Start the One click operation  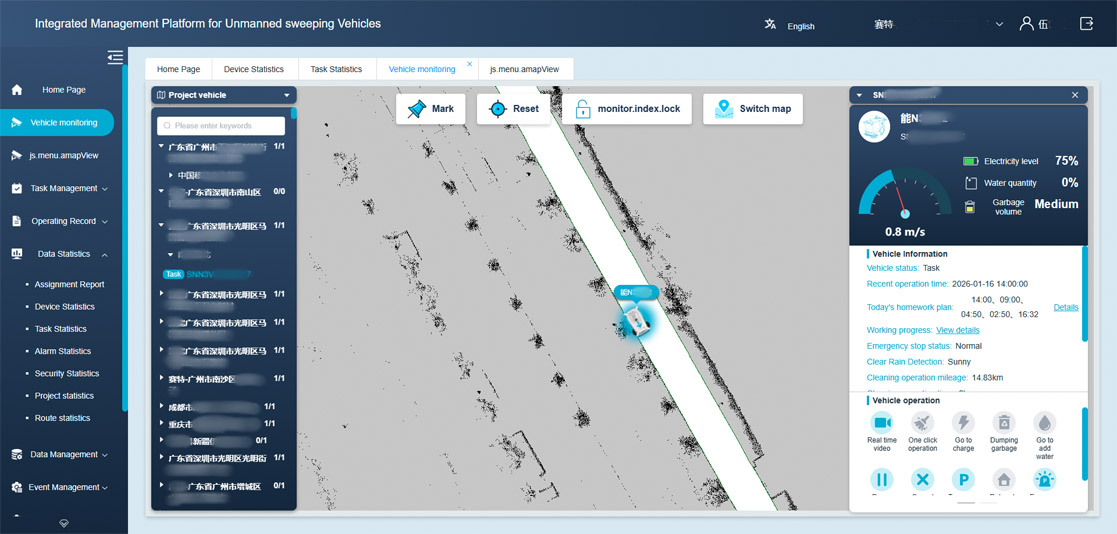[x=922, y=424]
